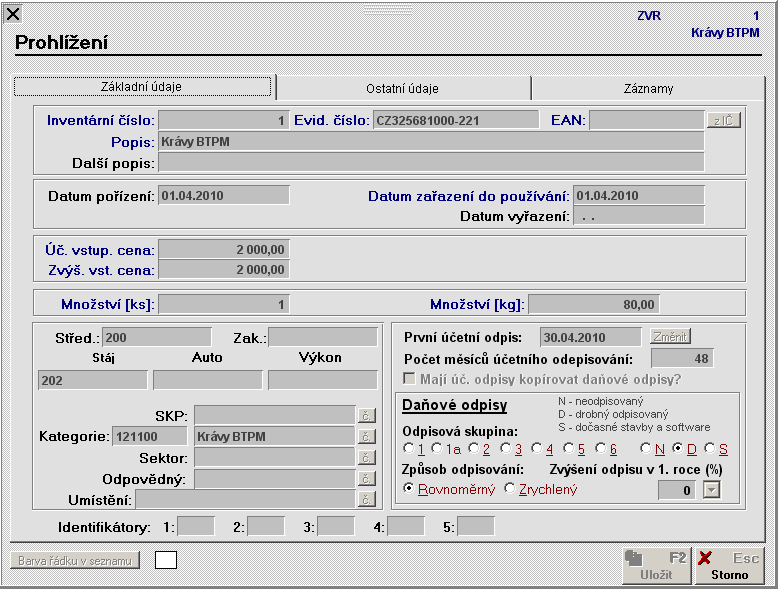
Task: Click the lookup button next to Umístění
Action: coord(367,499)
